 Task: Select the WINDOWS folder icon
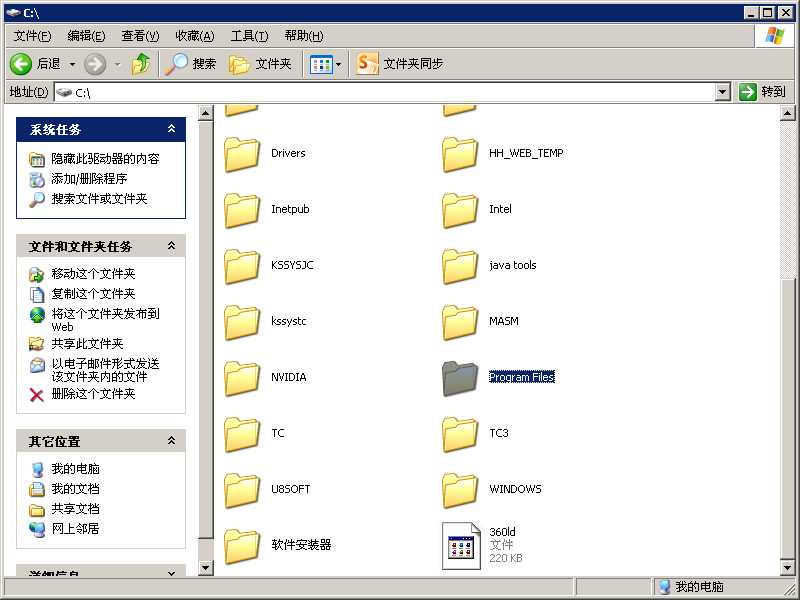point(460,490)
